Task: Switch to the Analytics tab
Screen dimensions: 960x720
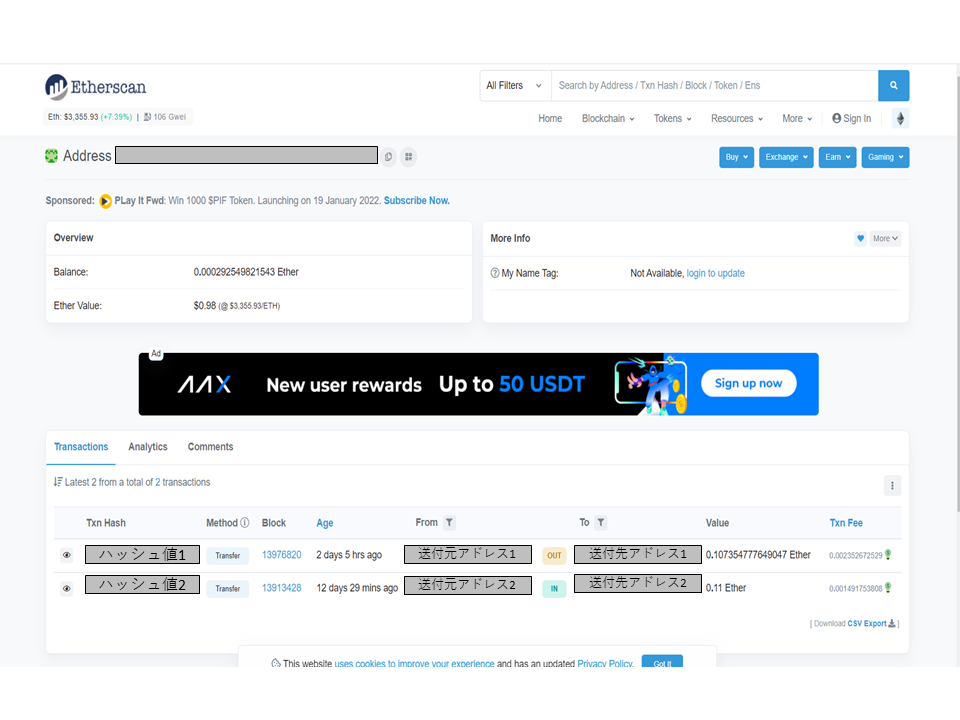Action: (x=148, y=447)
